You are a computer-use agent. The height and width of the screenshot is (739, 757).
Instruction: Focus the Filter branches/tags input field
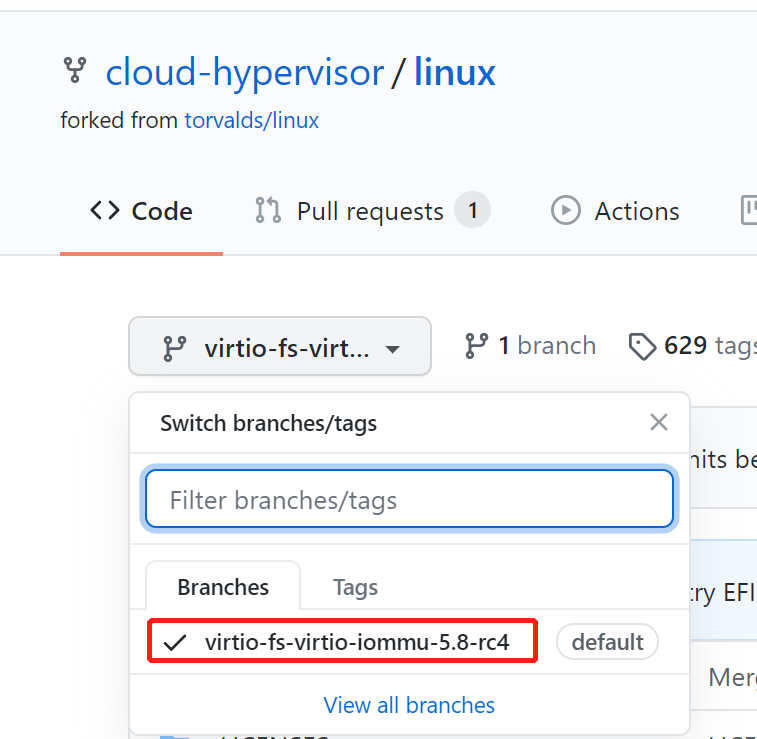click(x=409, y=499)
